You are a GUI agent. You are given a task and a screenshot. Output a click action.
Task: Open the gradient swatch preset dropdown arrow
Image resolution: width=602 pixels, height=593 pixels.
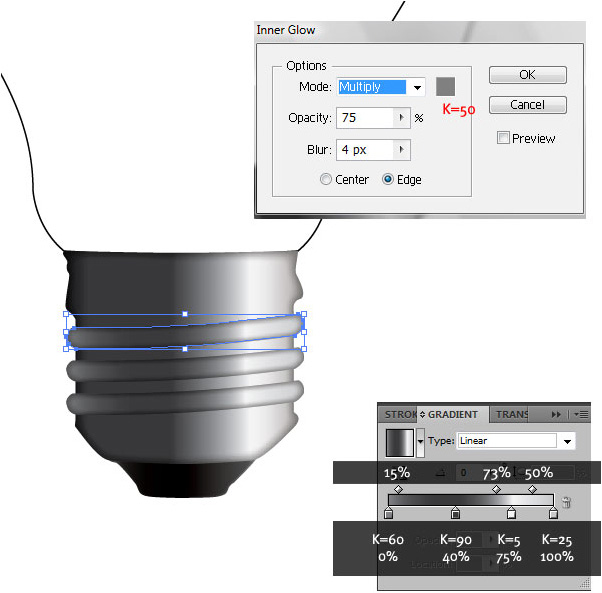click(420, 441)
